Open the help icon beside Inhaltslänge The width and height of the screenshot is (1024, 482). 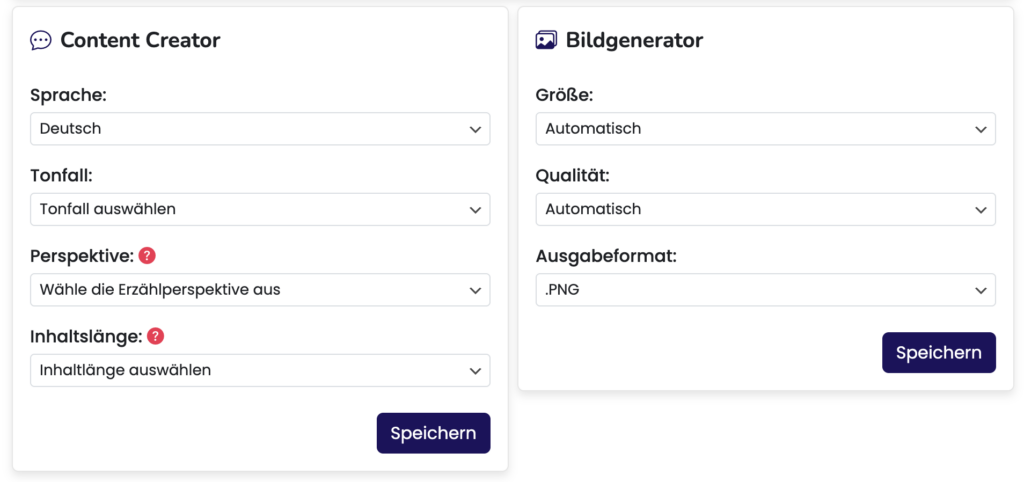point(156,336)
